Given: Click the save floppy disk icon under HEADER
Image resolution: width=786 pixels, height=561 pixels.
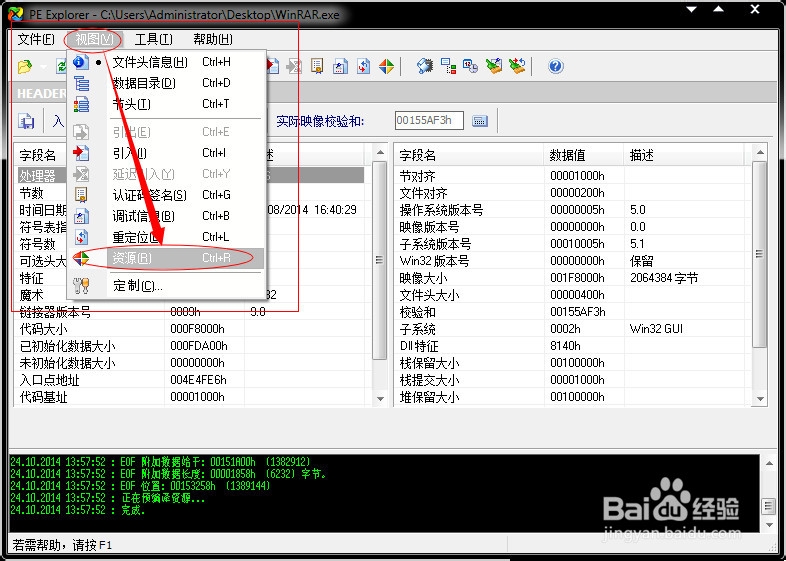Looking at the screenshot, I should [26, 121].
